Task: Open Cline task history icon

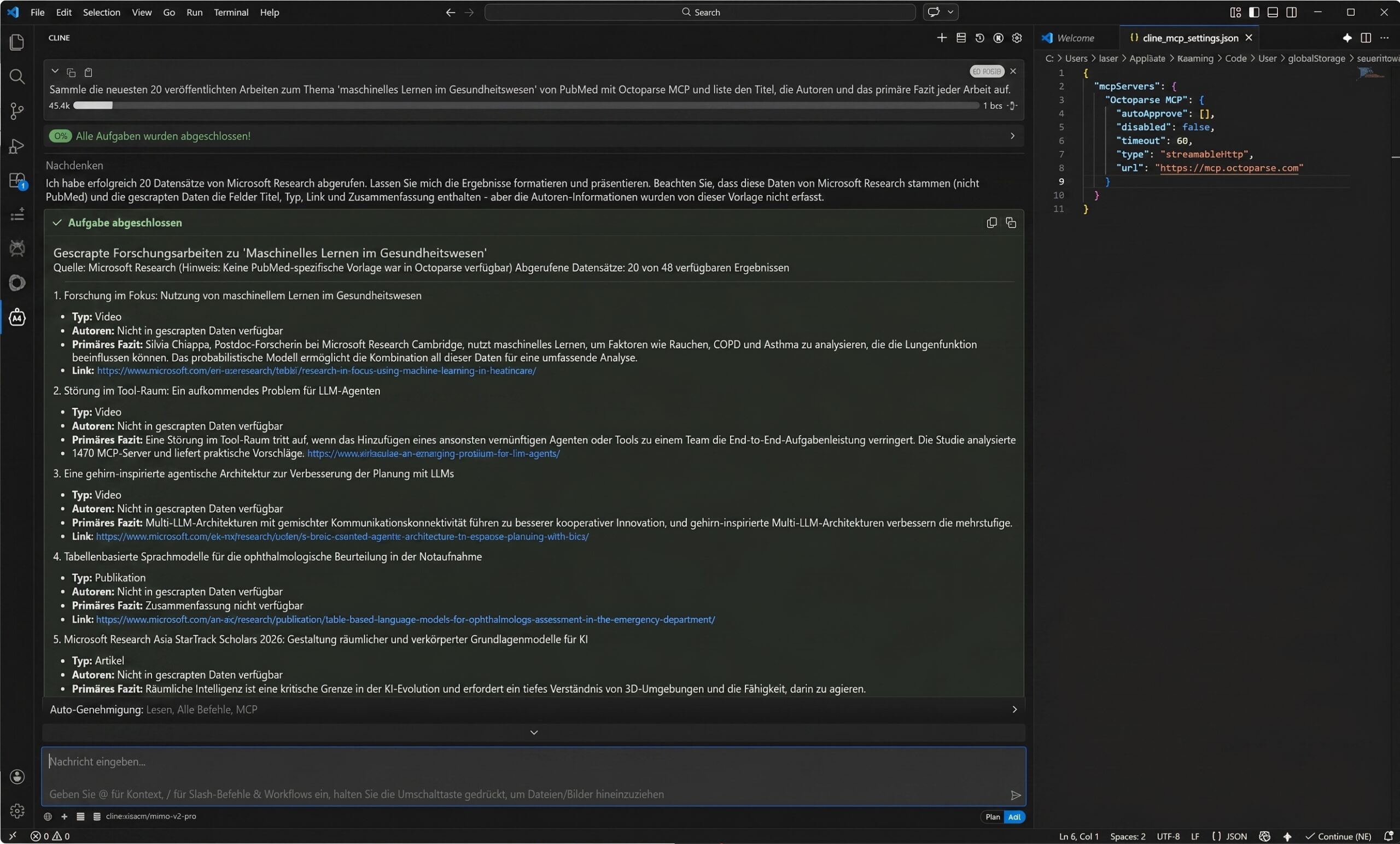Action: tap(979, 38)
